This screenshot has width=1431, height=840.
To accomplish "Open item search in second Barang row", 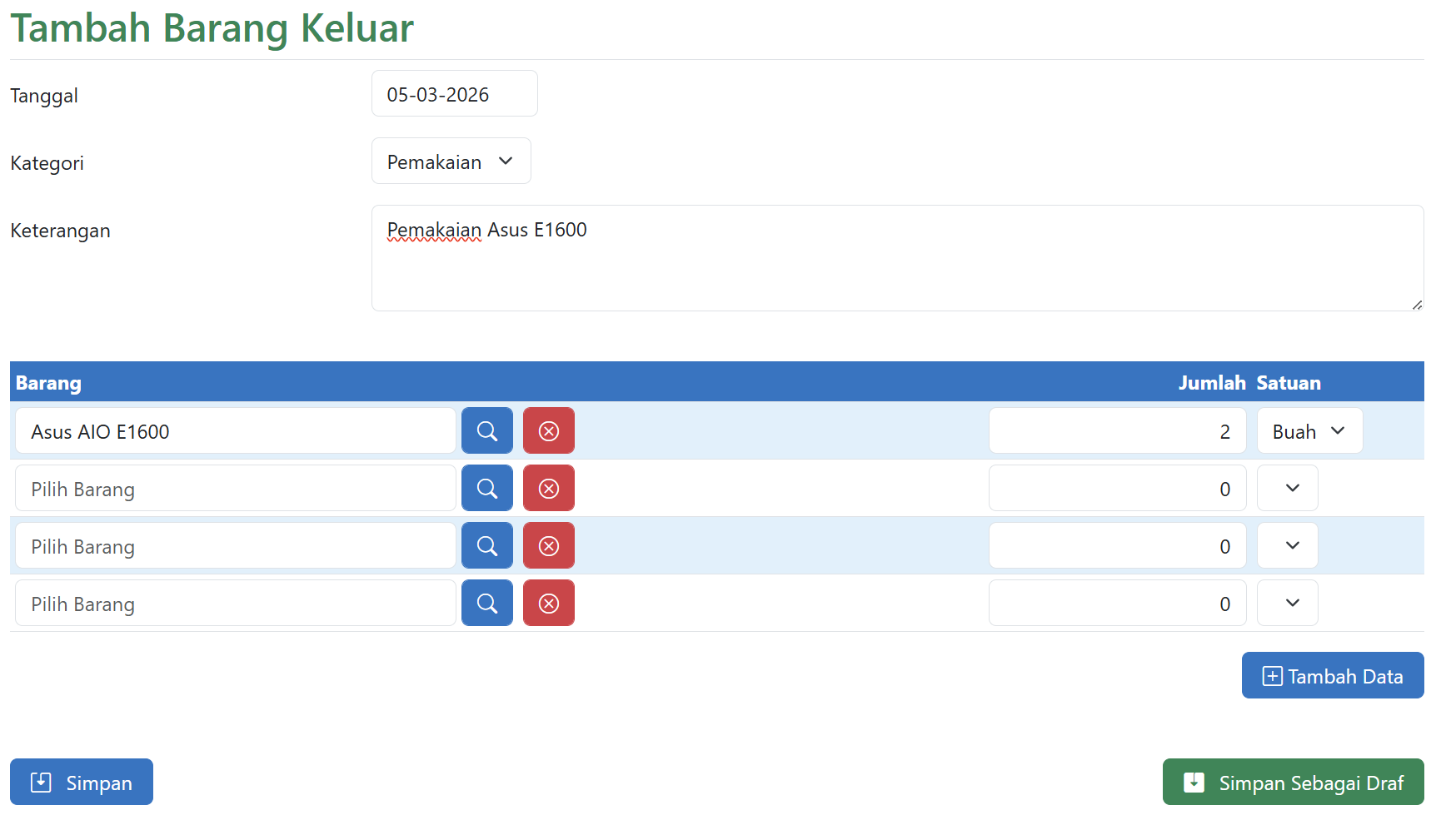I will click(x=487, y=488).
